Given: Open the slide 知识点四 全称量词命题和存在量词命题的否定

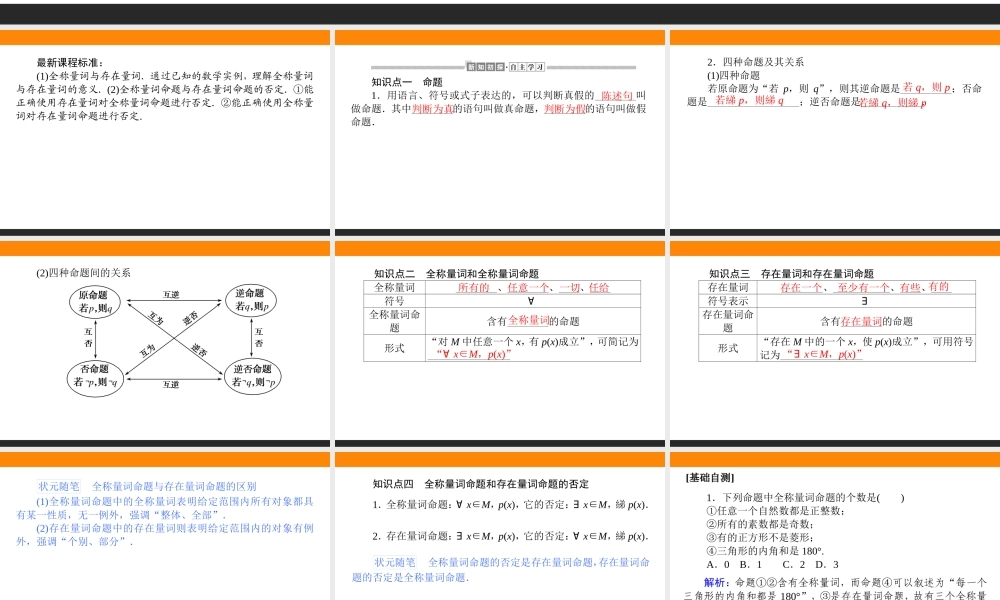Looking at the screenshot, I should pyautogui.click(x=499, y=526).
